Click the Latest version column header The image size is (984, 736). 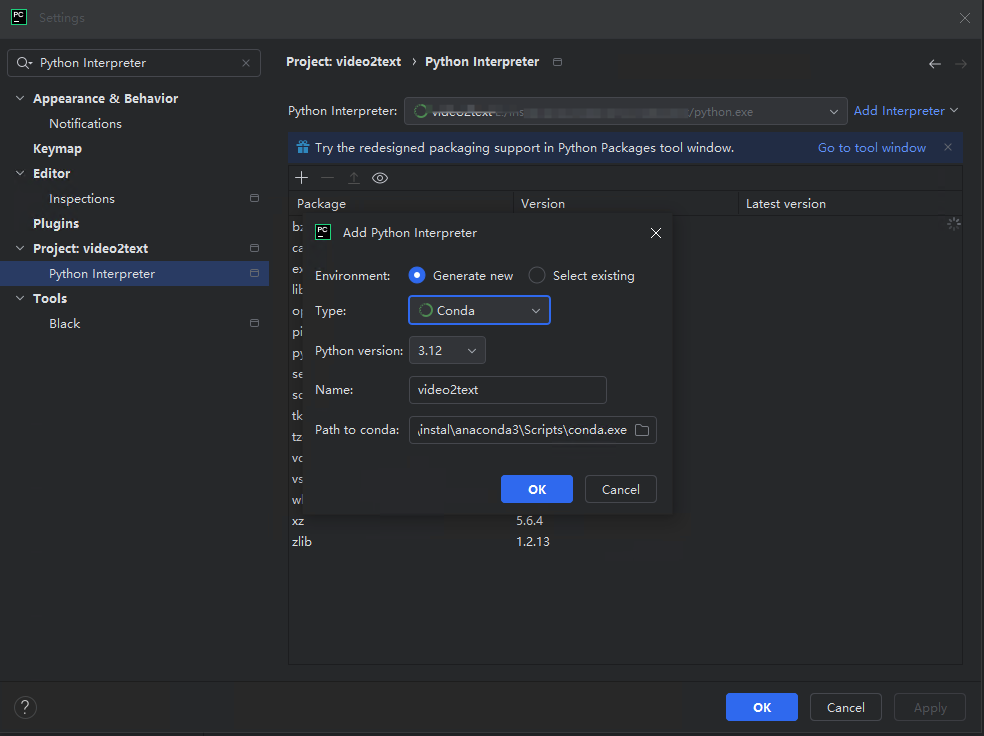click(850, 204)
